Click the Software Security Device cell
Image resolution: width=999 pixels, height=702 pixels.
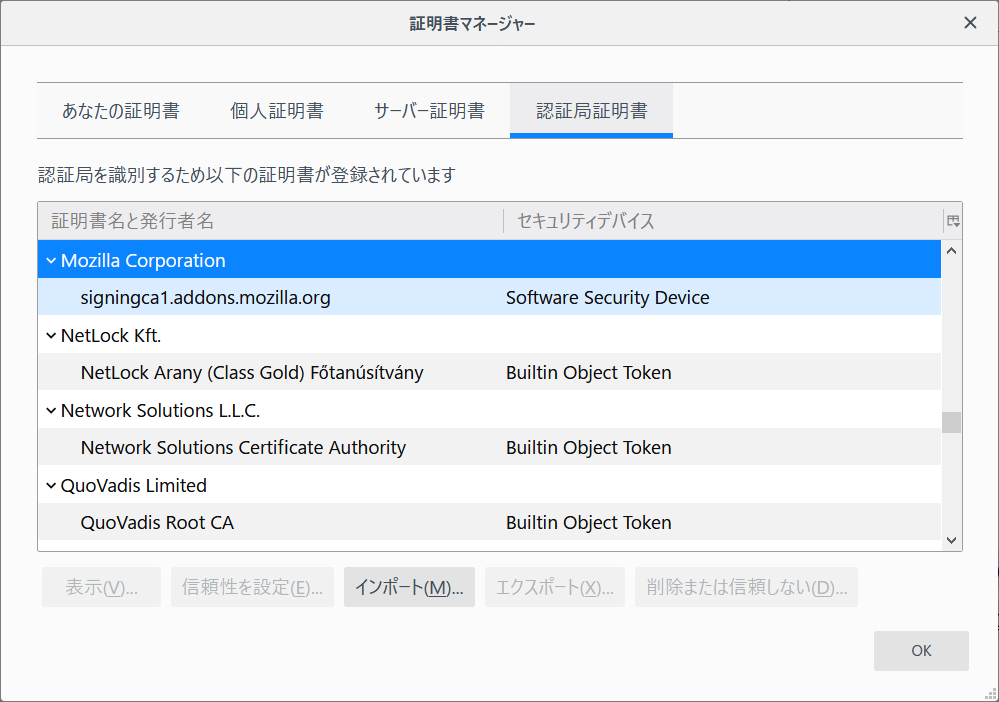(x=607, y=297)
